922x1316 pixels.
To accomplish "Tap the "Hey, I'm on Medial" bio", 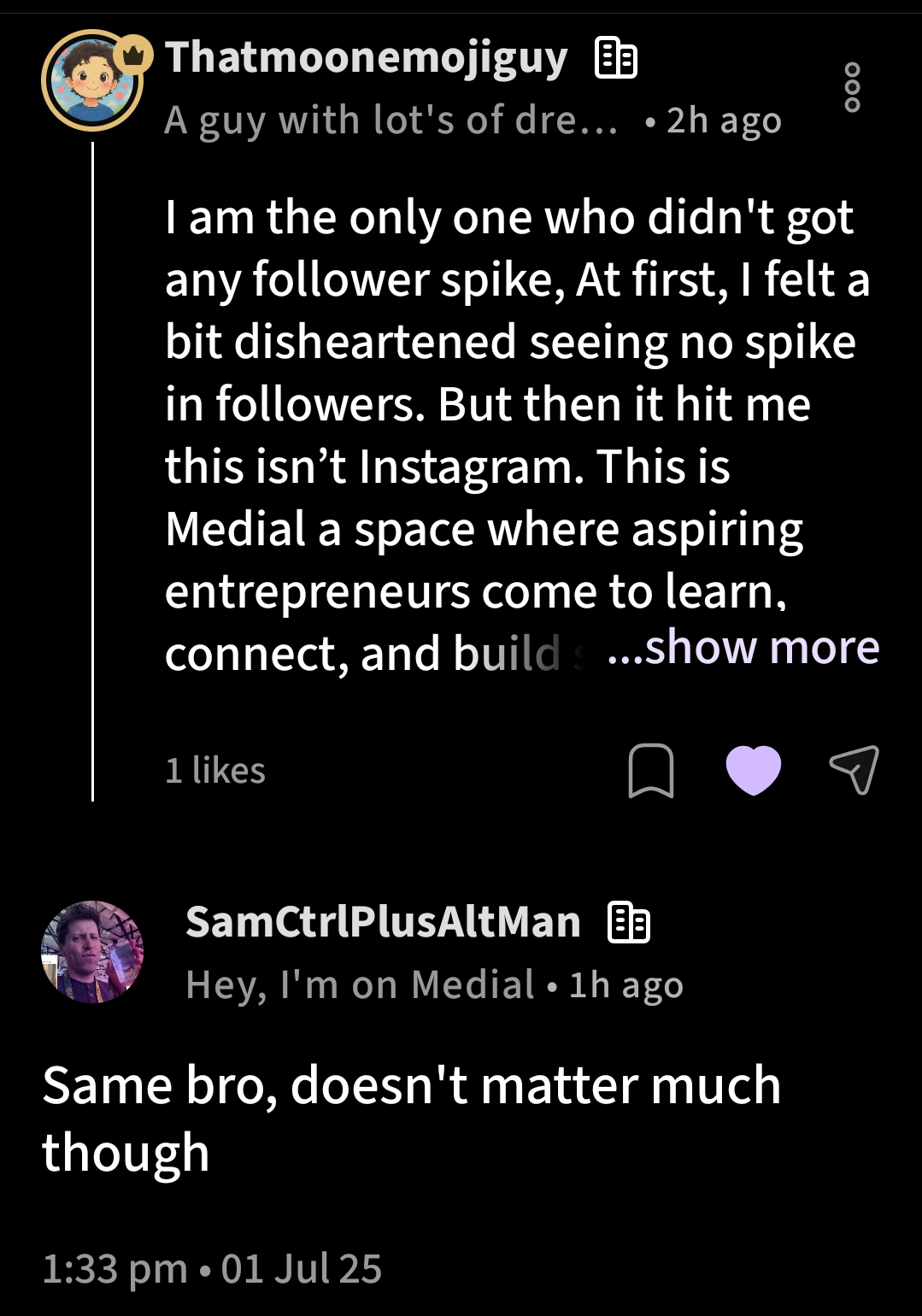I will [360, 985].
